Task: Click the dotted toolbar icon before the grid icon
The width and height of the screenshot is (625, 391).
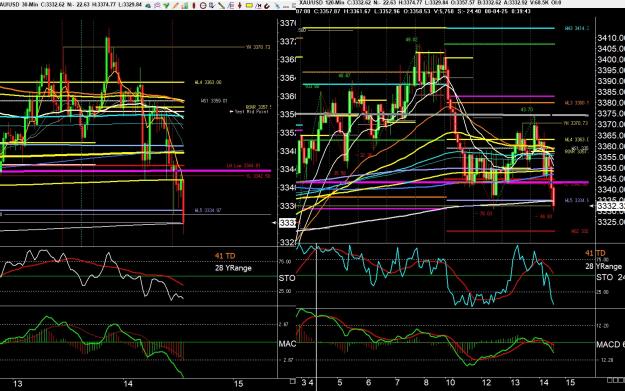Action: (x=285, y=7)
